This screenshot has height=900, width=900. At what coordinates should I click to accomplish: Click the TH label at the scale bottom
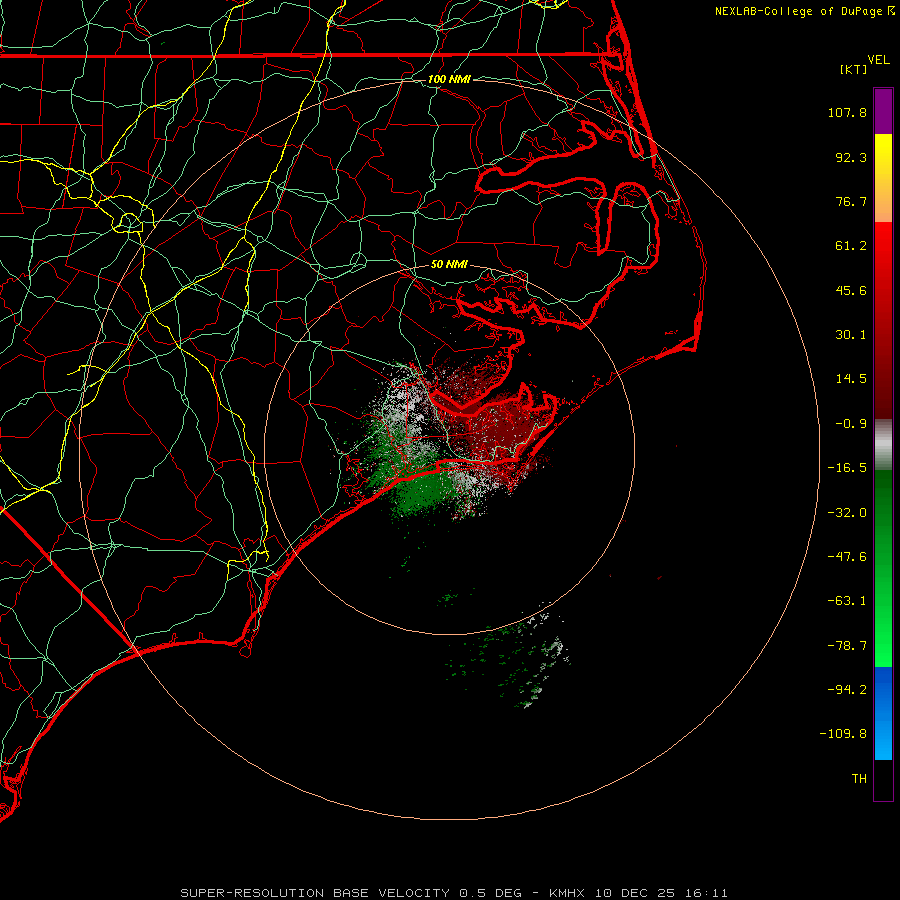(x=859, y=779)
